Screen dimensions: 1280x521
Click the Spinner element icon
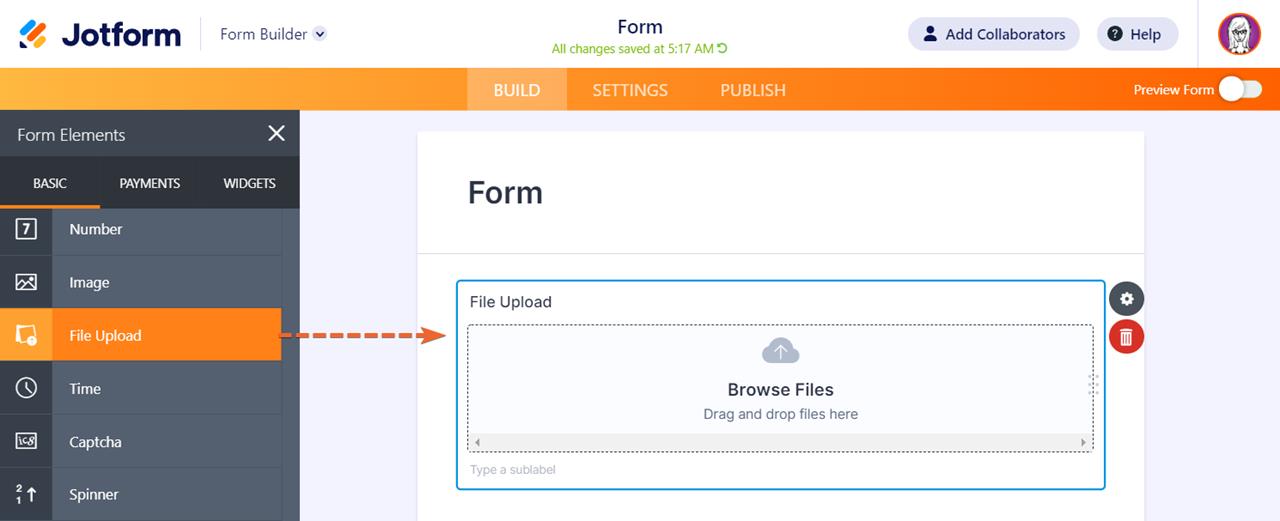[26, 494]
